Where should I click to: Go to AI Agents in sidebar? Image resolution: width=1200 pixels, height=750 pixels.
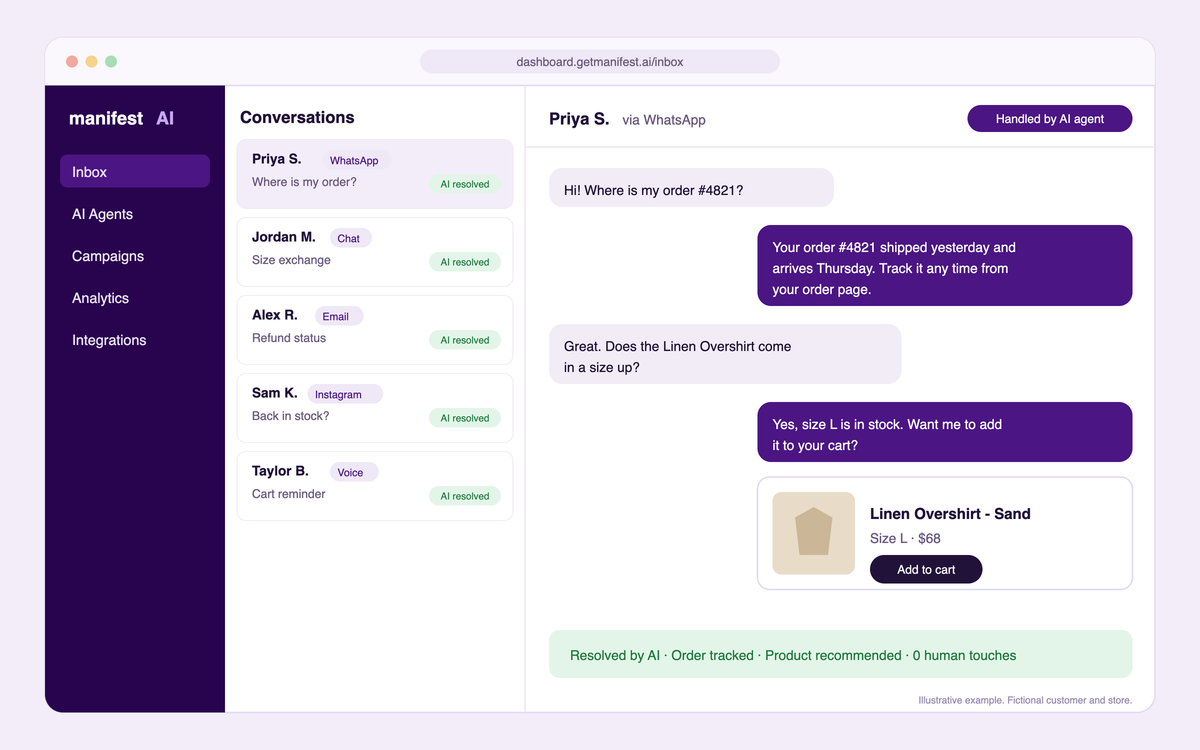[x=102, y=214]
